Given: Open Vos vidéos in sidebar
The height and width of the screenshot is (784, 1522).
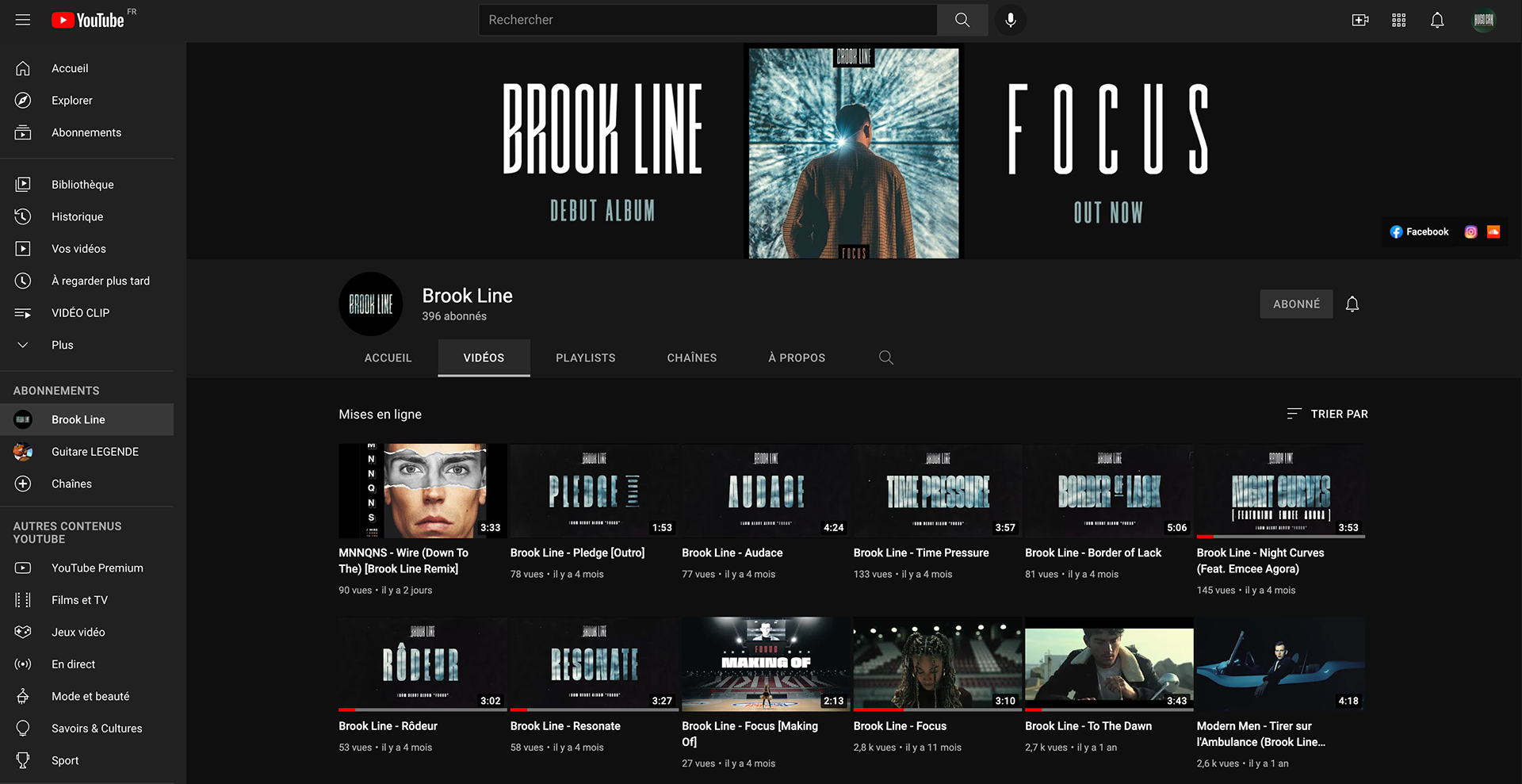Looking at the screenshot, I should pos(87,248).
